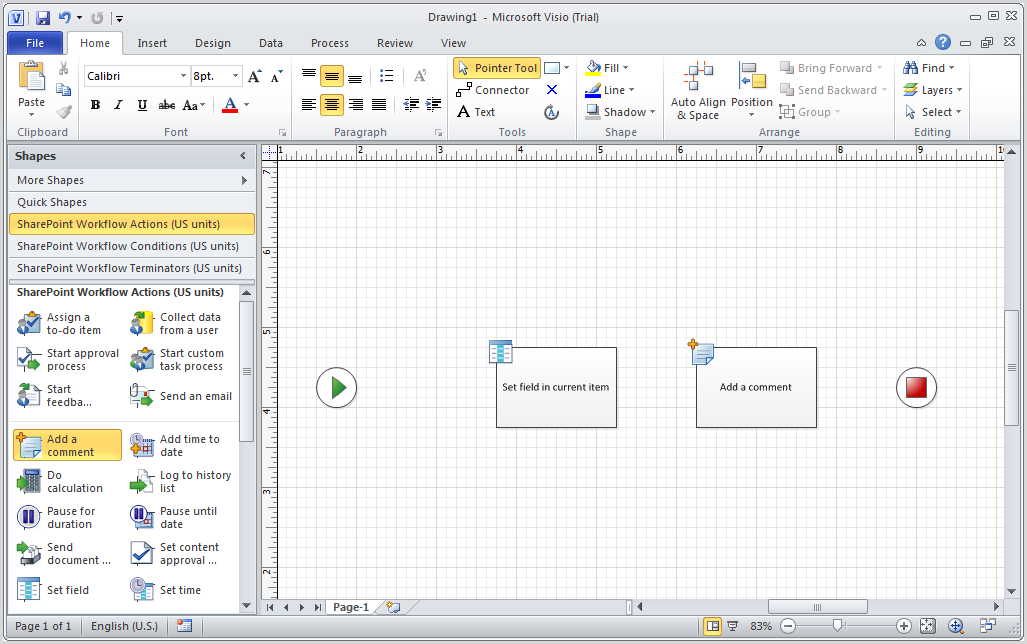Open the File tab
The image size is (1027, 644).
(x=35, y=43)
